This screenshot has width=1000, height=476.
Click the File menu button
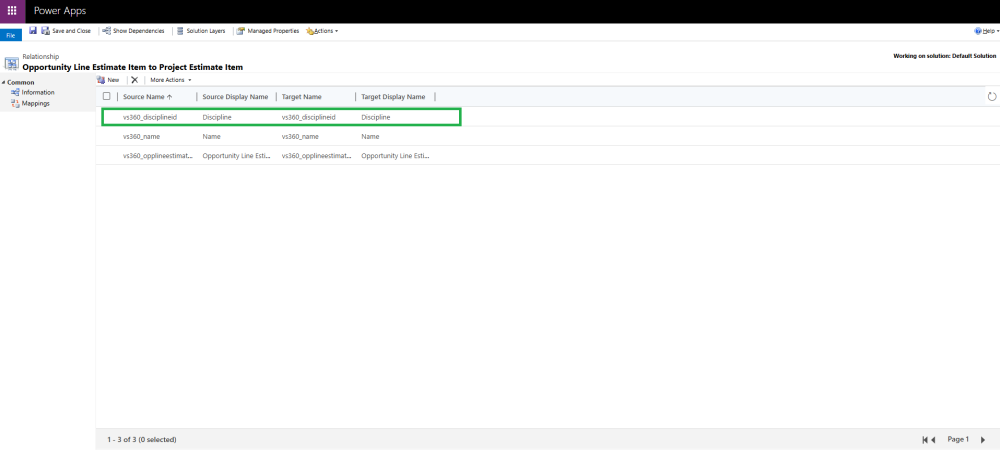tap(11, 35)
